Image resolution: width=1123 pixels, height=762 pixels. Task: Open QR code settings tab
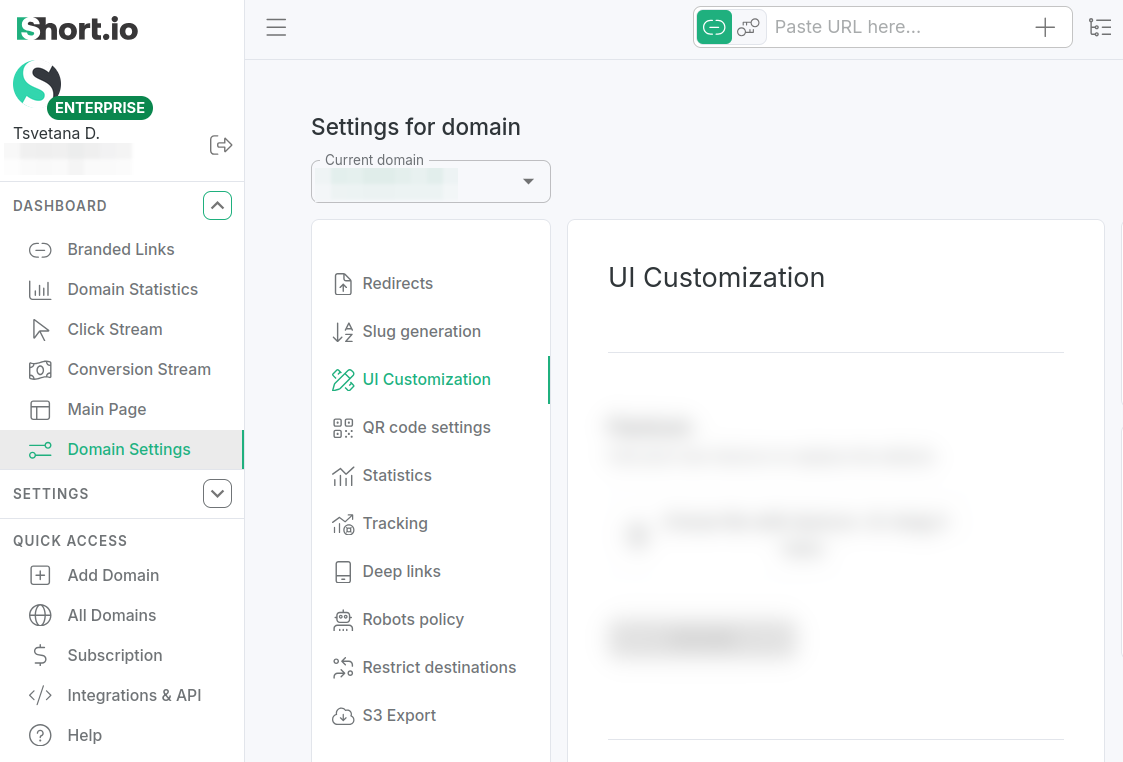click(426, 428)
